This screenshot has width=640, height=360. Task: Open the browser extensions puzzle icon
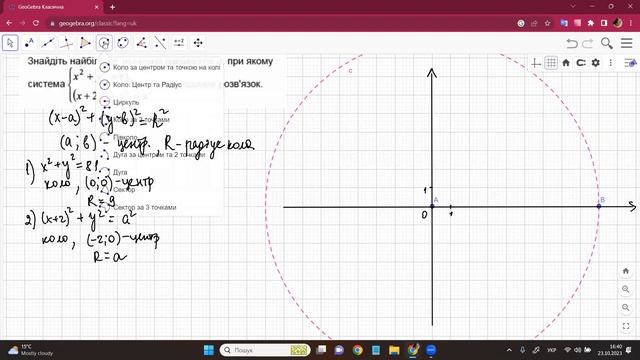point(591,23)
